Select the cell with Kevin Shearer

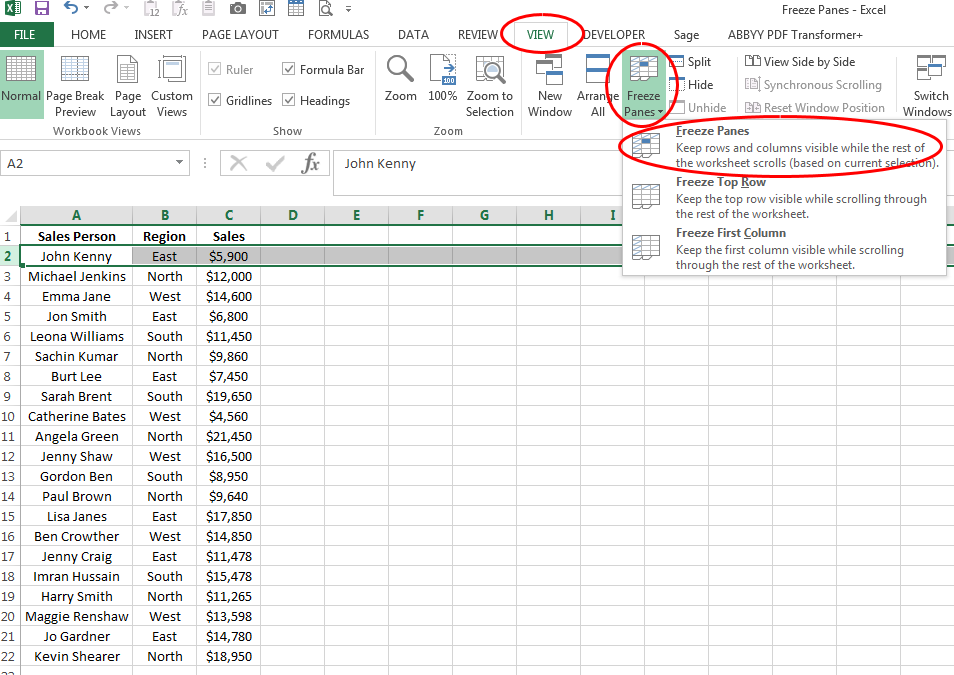point(77,657)
